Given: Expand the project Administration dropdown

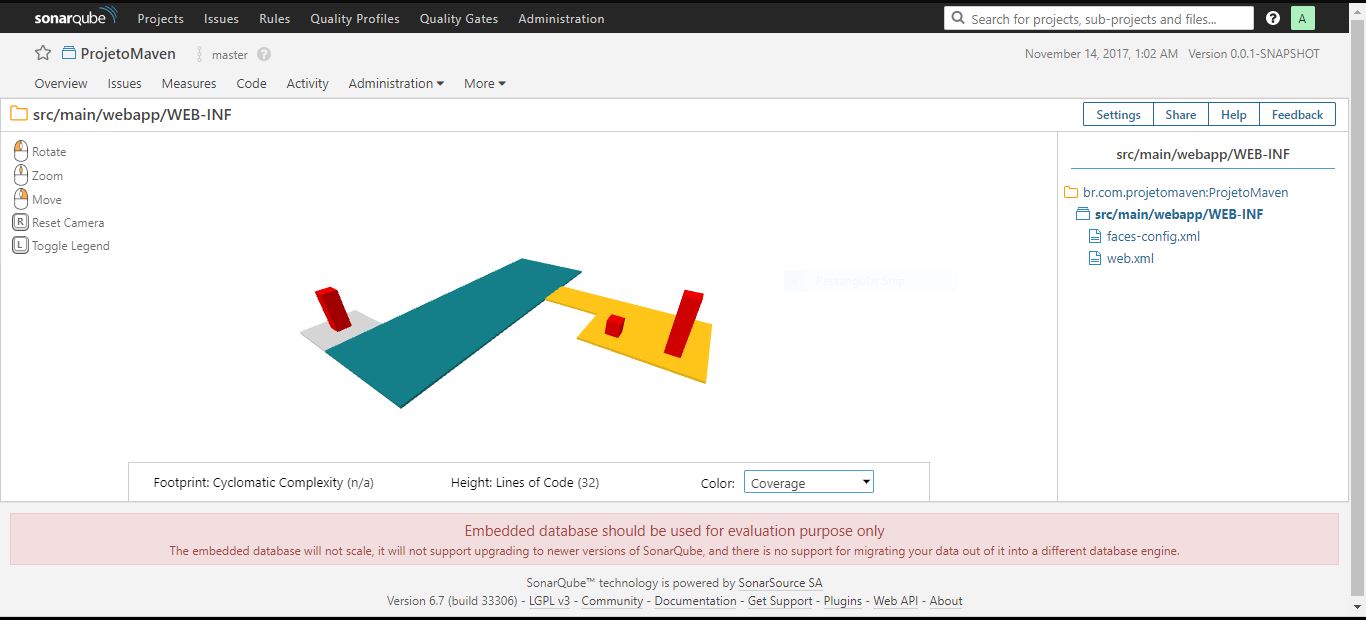Looking at the screenshot, I should click(x=396, y=84).
